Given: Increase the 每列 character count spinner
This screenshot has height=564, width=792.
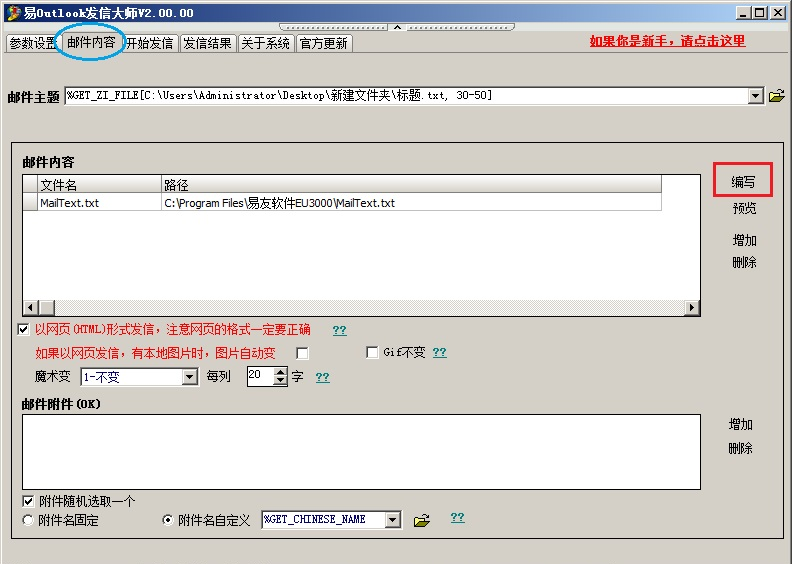Looking at the screenshot, I should coord(280,372).
